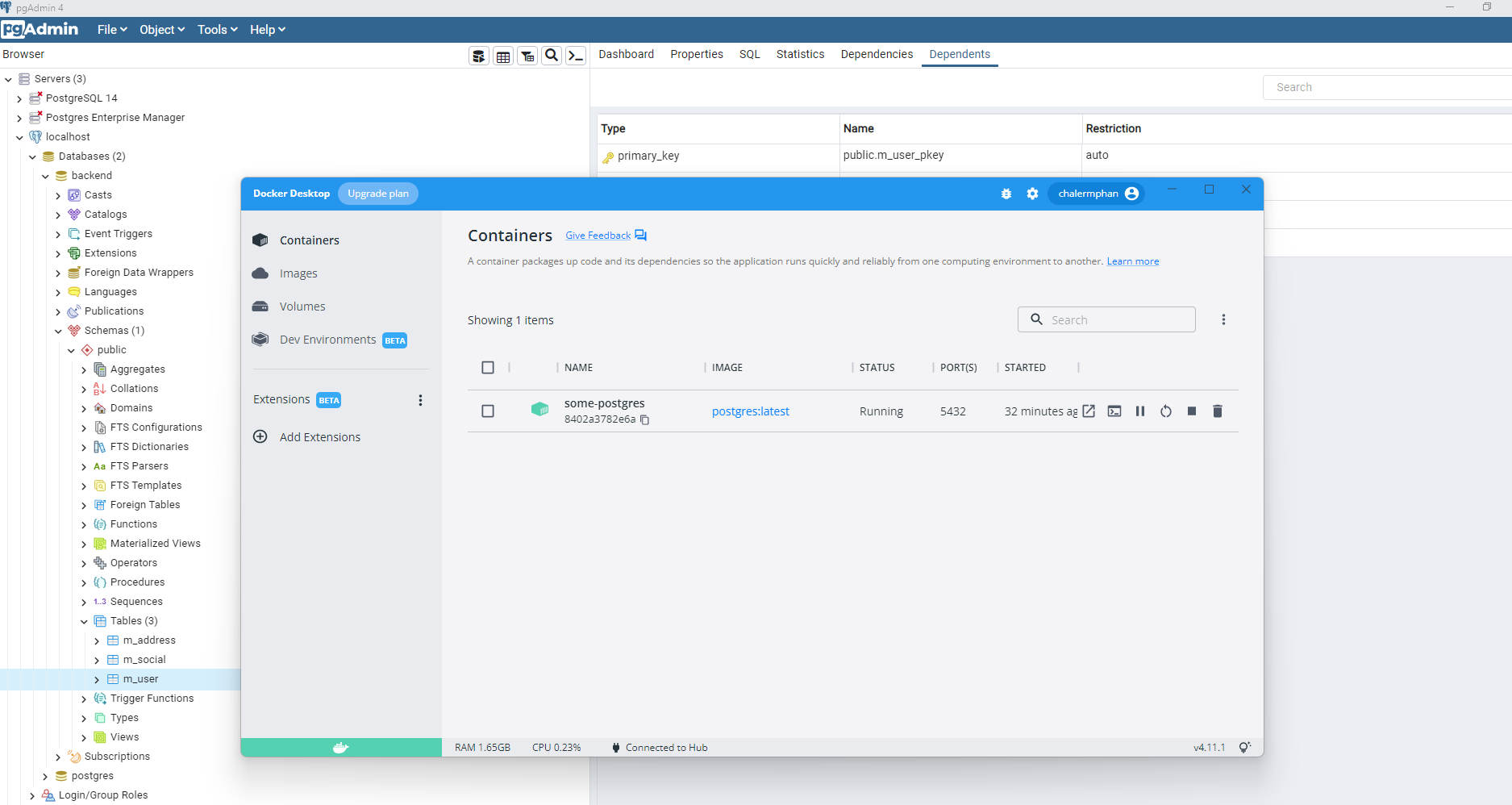
Task: Click Add Extensions in Docker sidebar
Action: 320,437
